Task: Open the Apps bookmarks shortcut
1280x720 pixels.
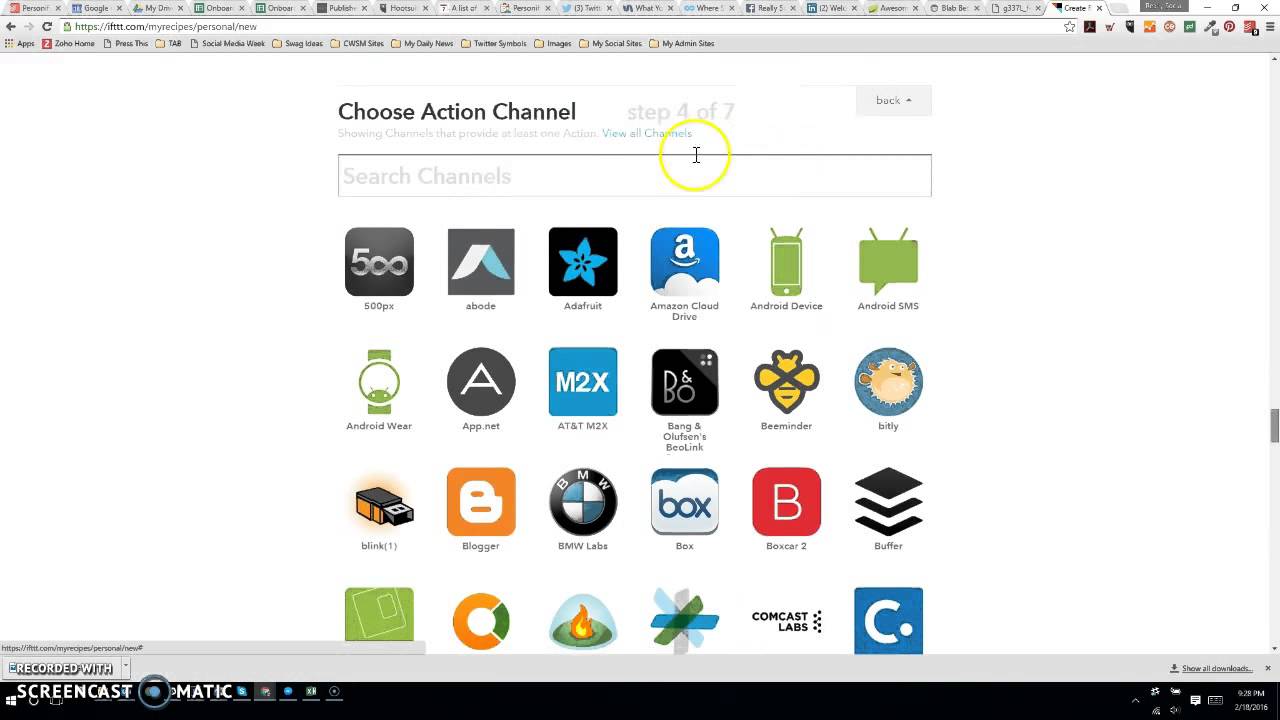Action: (19, 44)
